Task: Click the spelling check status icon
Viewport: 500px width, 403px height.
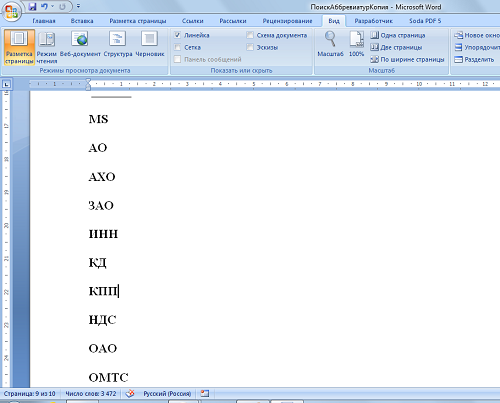Action: [130, 394]
